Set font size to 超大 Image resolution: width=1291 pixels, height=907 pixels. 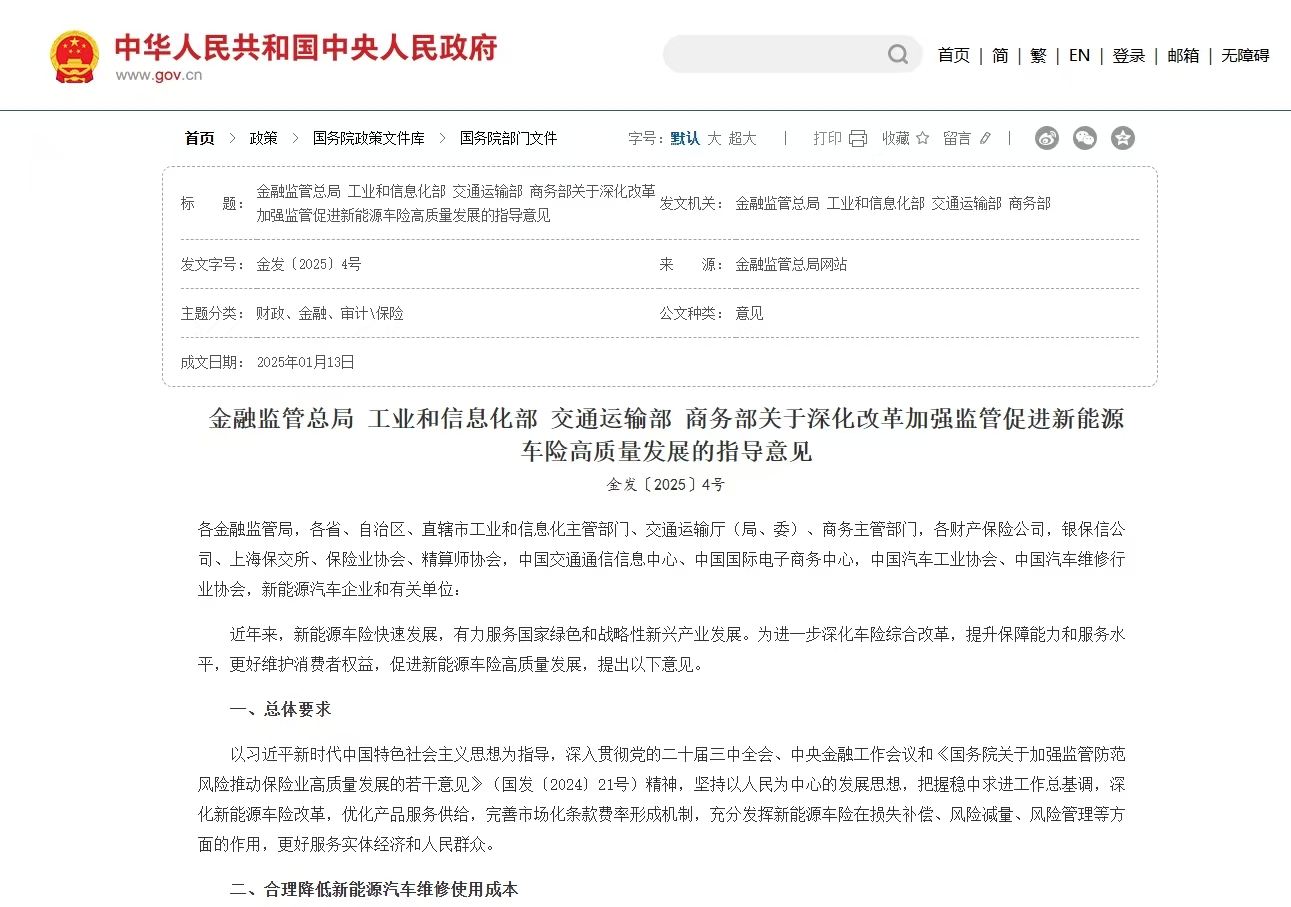[742, 138]
